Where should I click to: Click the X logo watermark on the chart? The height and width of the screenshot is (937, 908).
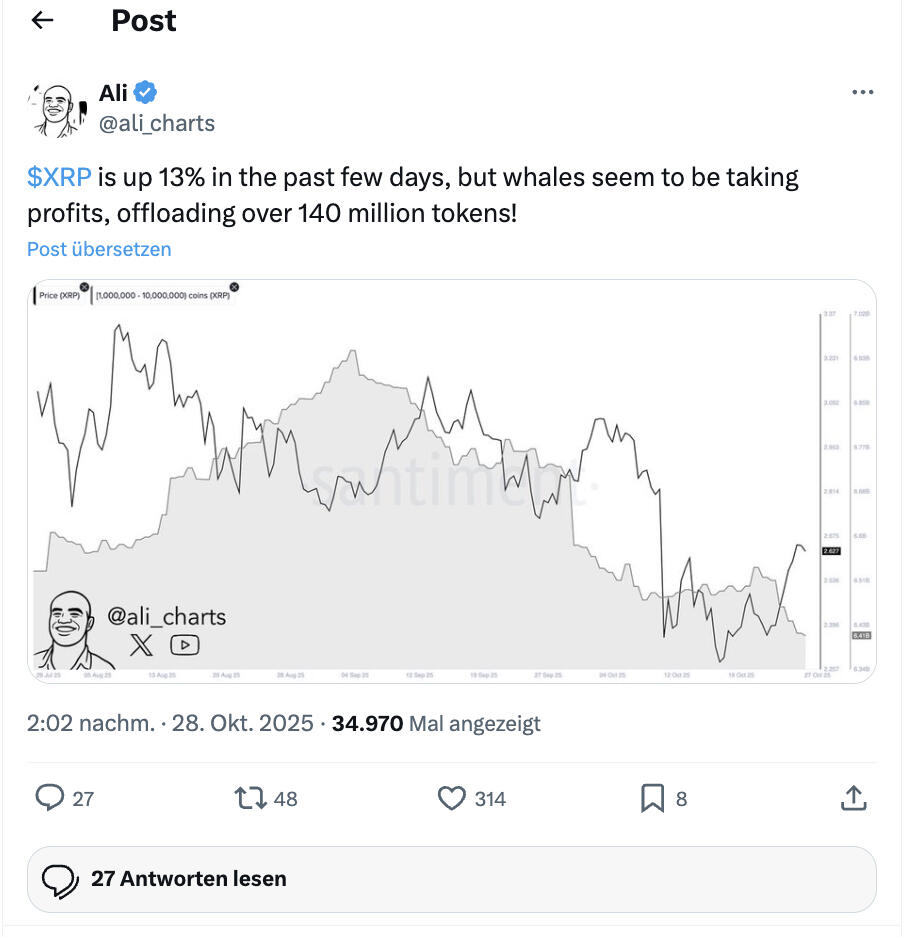click(x=143, y=646)
